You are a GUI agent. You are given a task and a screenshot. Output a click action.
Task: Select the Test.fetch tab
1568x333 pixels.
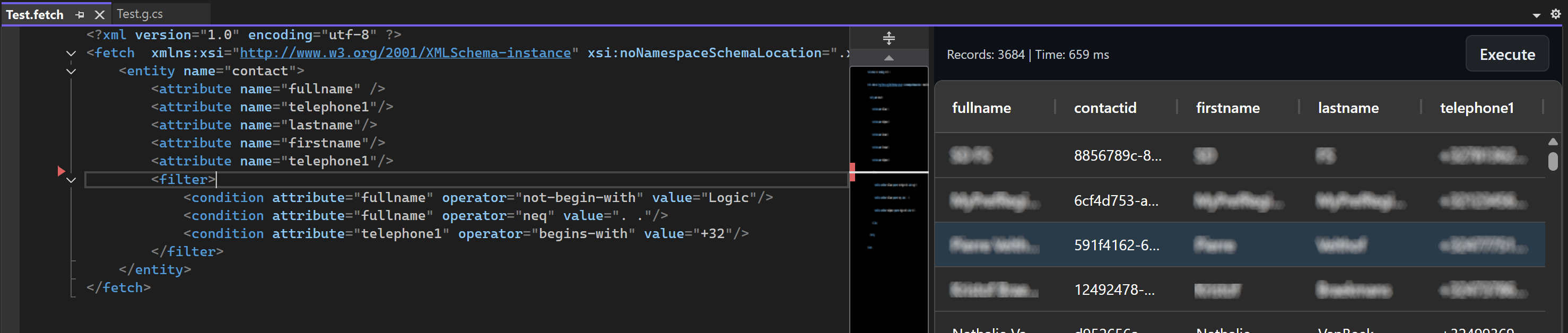click(34, 15)
